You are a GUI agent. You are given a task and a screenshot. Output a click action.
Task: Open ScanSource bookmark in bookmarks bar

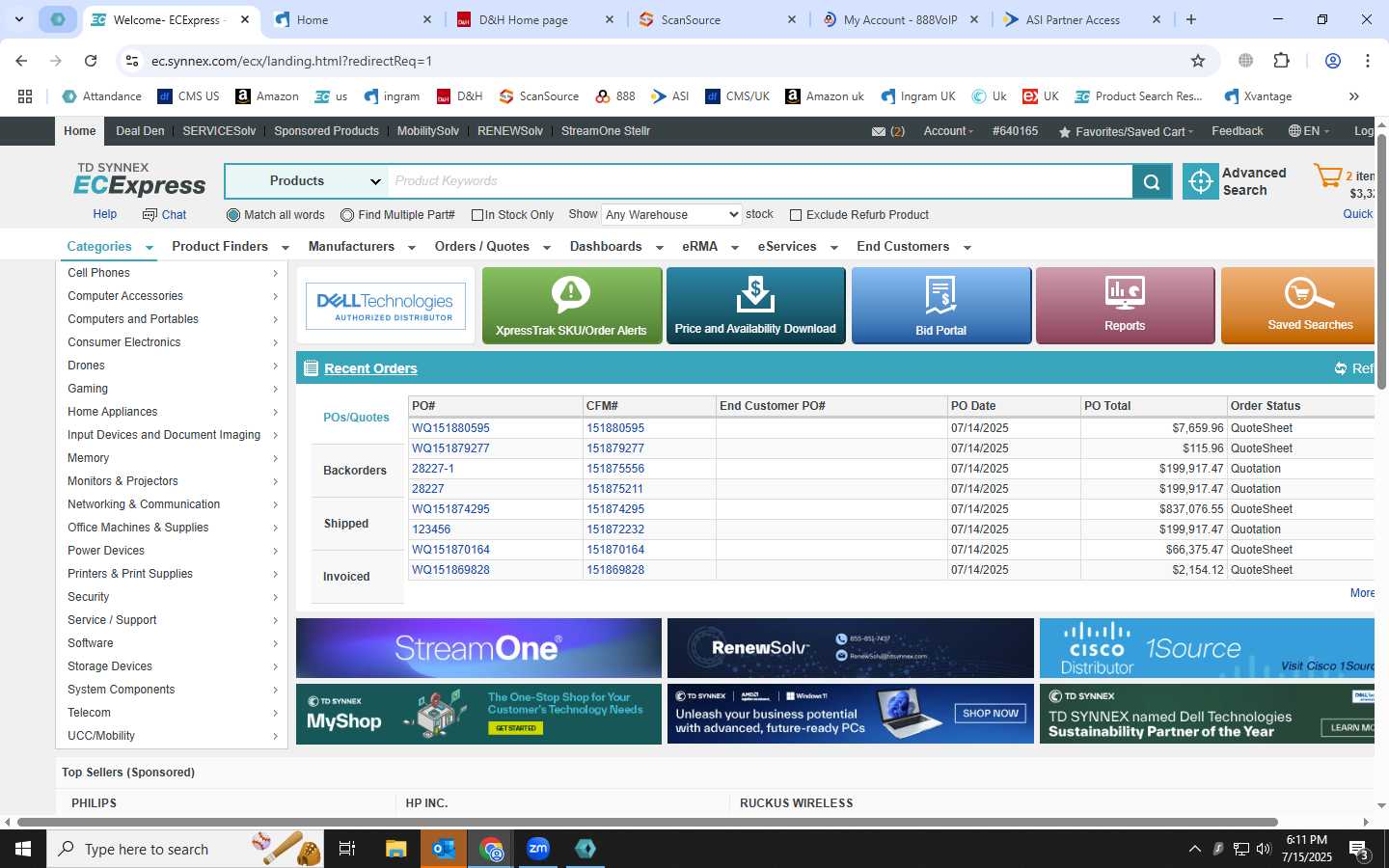coord(539,96)
